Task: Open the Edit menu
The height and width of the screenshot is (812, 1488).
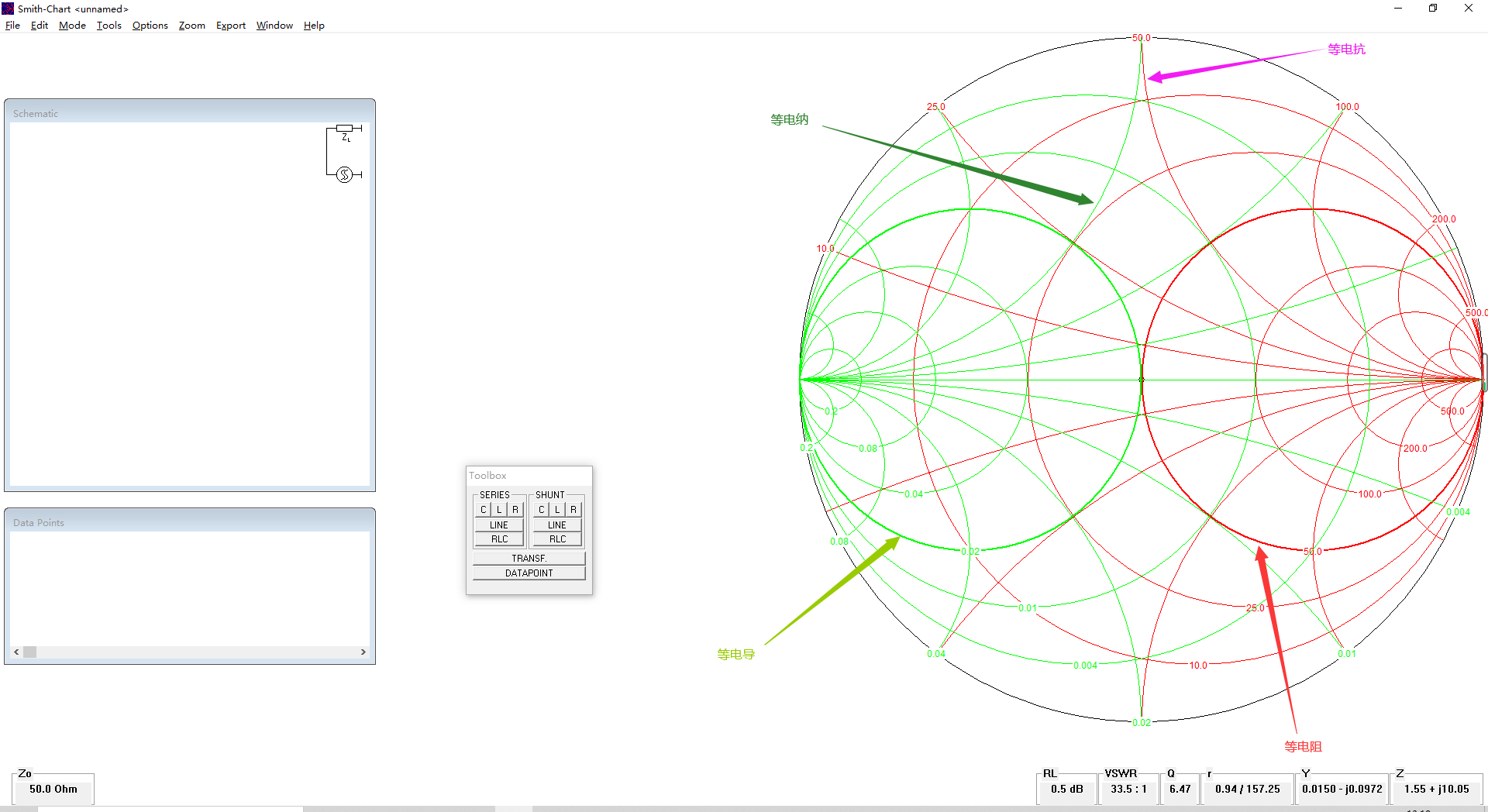Action: [40, 26]
